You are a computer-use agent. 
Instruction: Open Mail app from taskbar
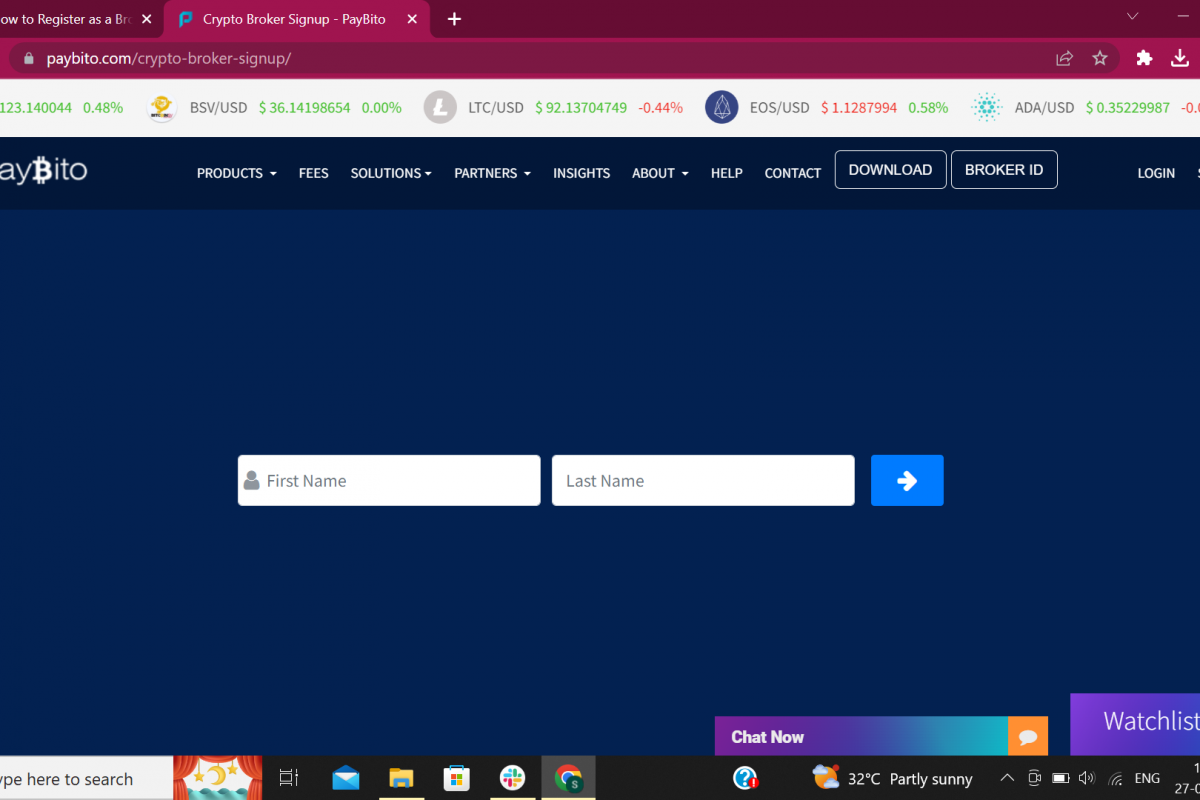[x=346, y=777]
